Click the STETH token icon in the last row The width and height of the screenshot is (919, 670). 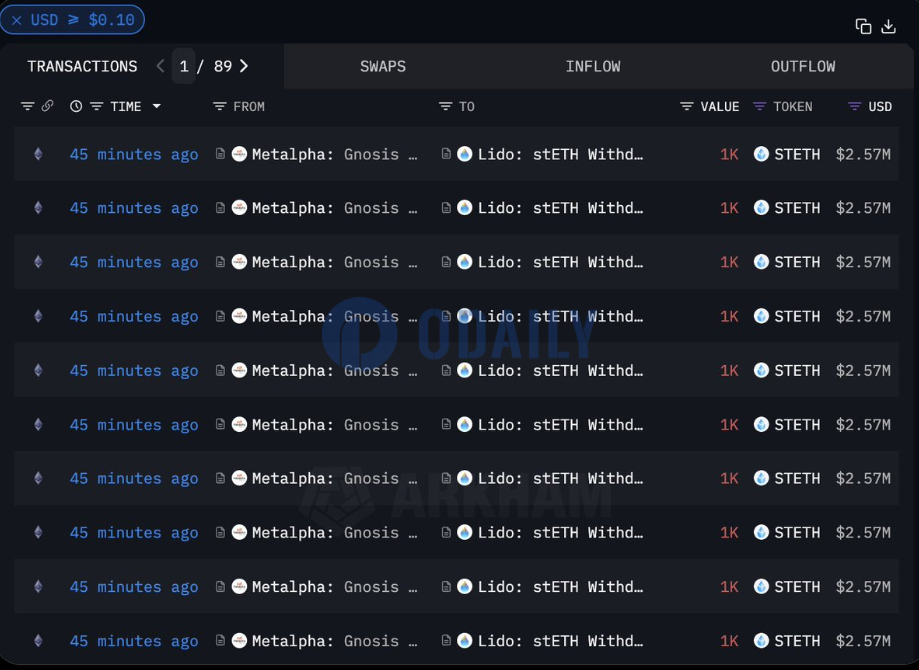(x=761, y=641)
